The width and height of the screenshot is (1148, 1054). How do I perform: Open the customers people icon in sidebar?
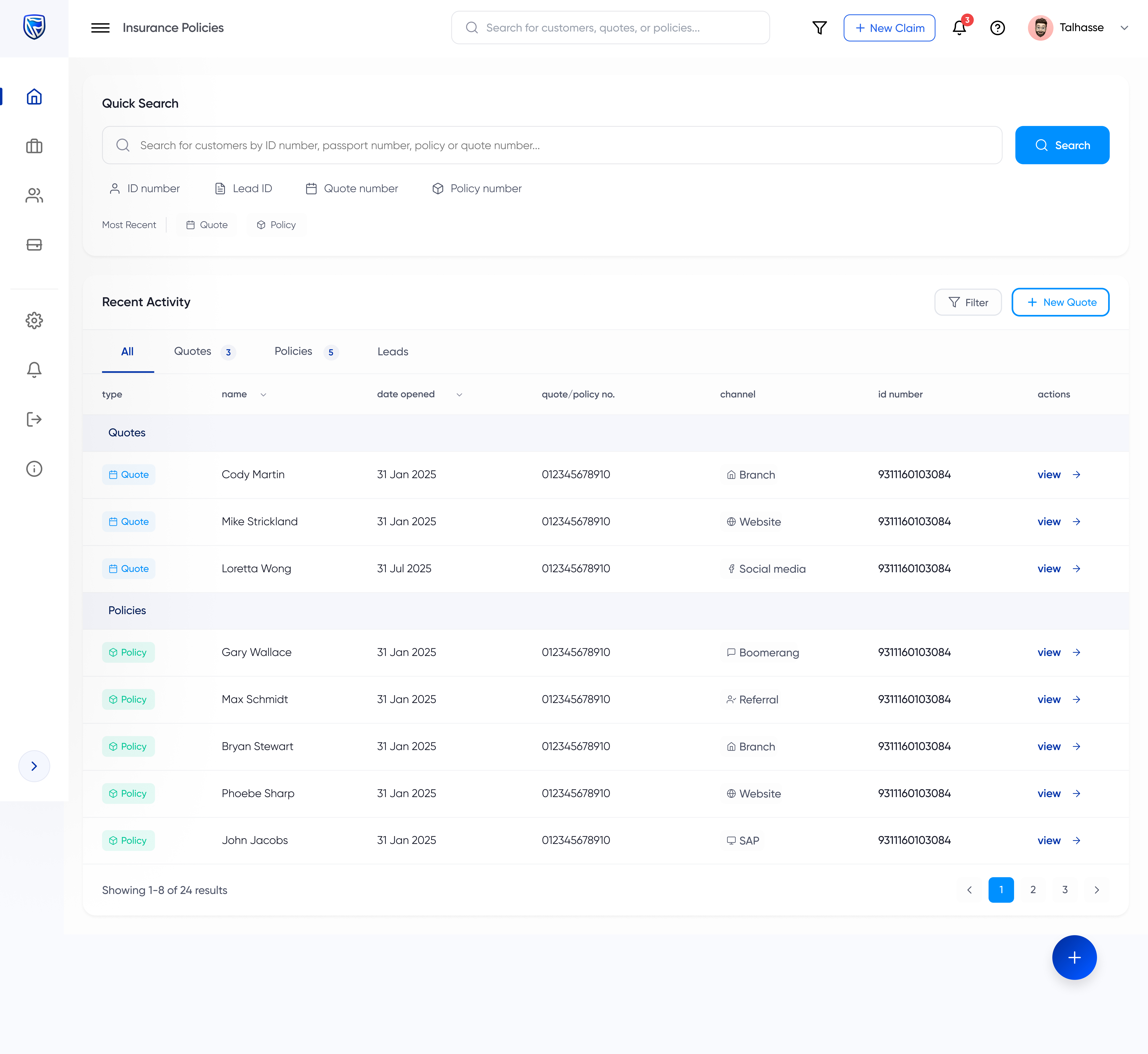pyautogui.click(x=34, y=196)
